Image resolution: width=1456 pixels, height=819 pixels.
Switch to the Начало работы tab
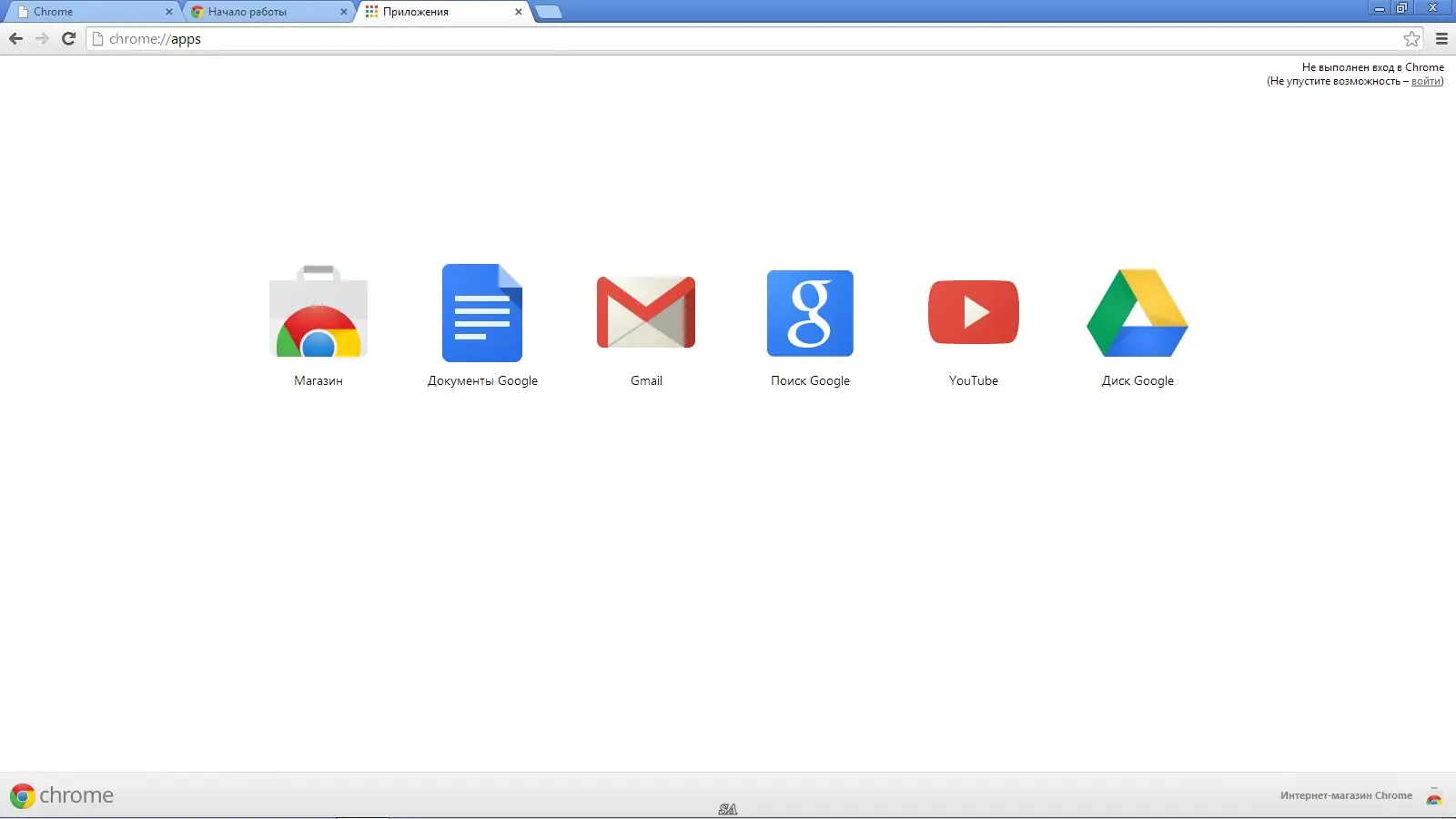[268, 12]
